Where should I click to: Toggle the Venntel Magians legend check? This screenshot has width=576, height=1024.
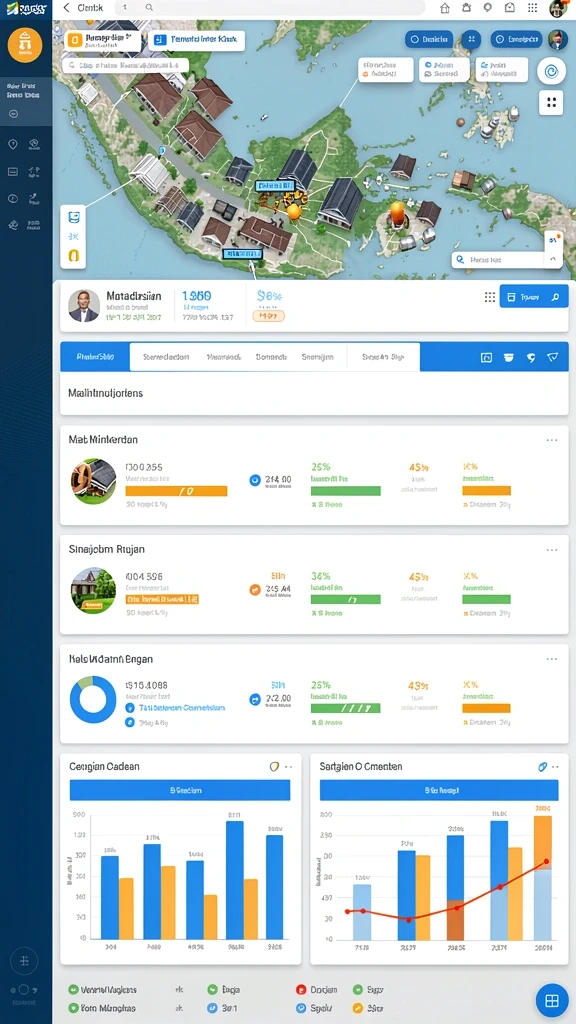click(x=73, y=990)
